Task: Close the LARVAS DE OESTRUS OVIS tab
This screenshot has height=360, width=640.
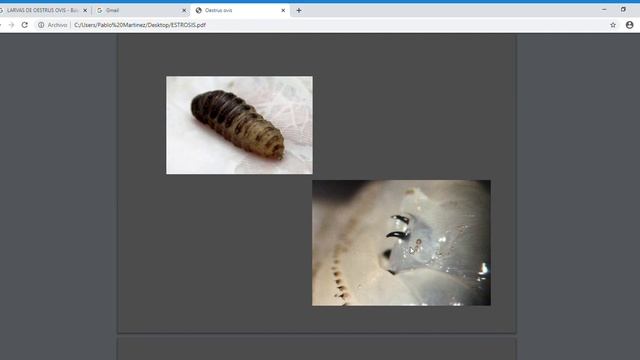Action: [x=85, y=11]
